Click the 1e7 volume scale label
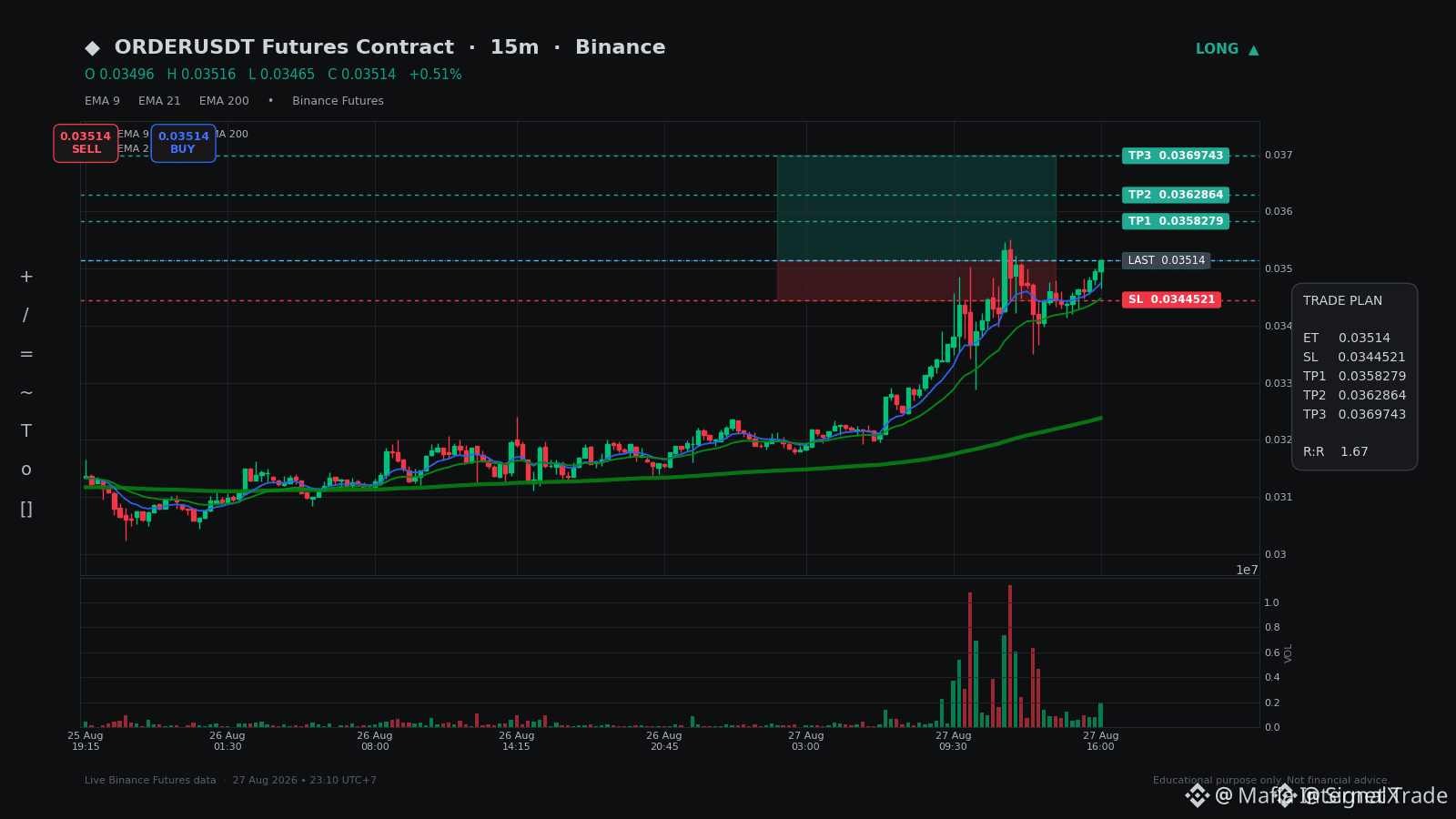1456x819 pixels. (x=1247, y=571)
